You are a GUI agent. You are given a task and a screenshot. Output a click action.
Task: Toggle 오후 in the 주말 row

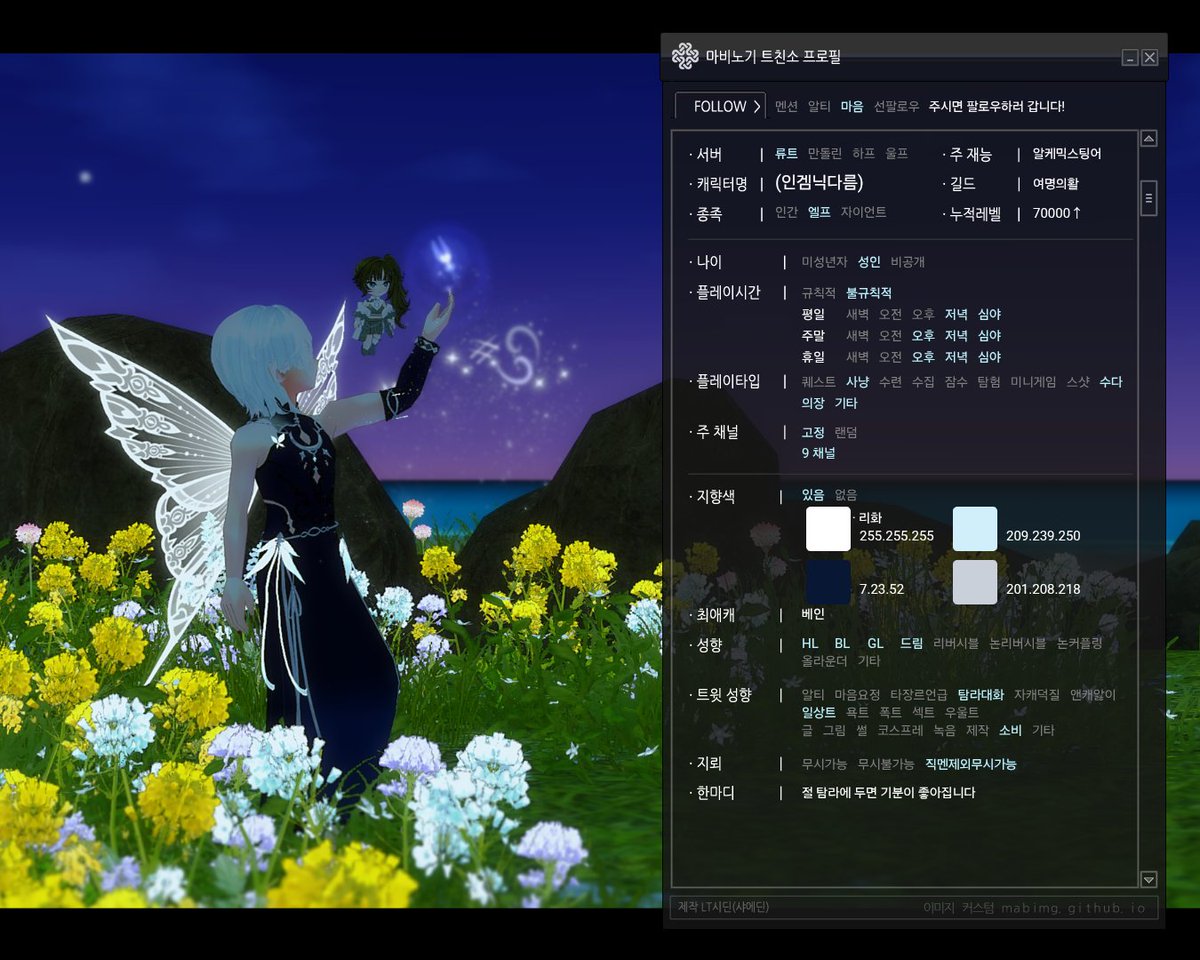click(x=923, y=336)
